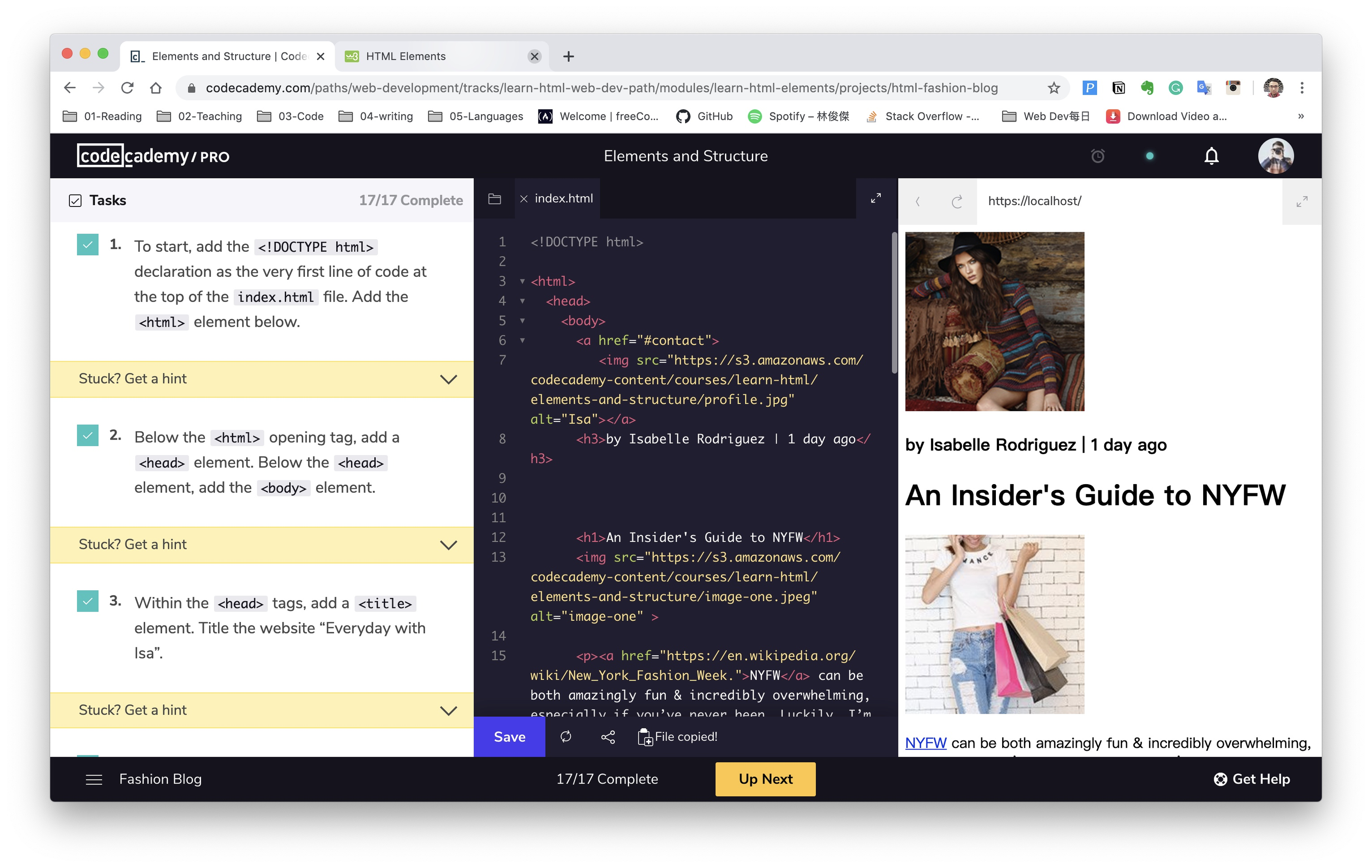Select the index.html editor tab
Viewport: 1372px width, 868px height.
click(x=563, y=199)
